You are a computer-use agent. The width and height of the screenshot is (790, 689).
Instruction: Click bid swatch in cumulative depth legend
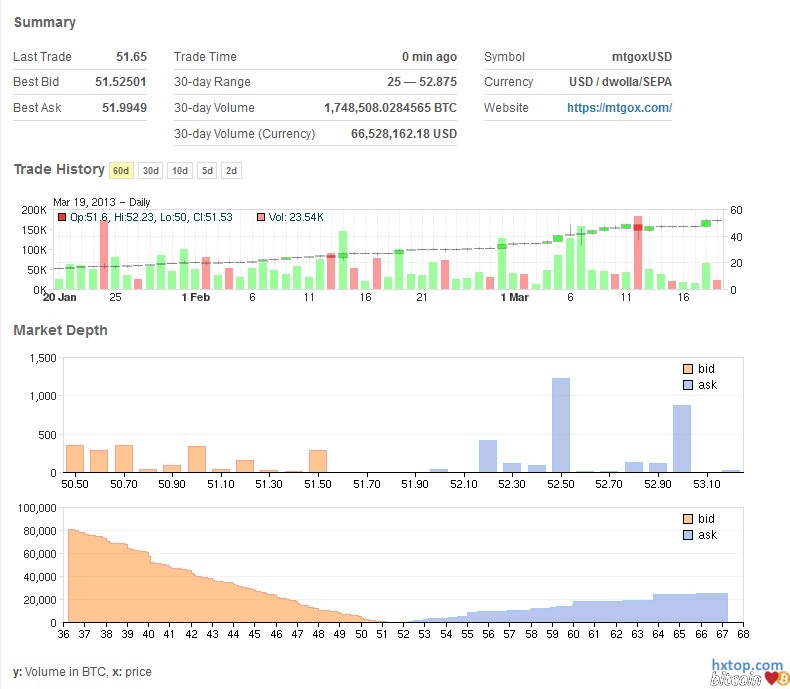[687, 519]
